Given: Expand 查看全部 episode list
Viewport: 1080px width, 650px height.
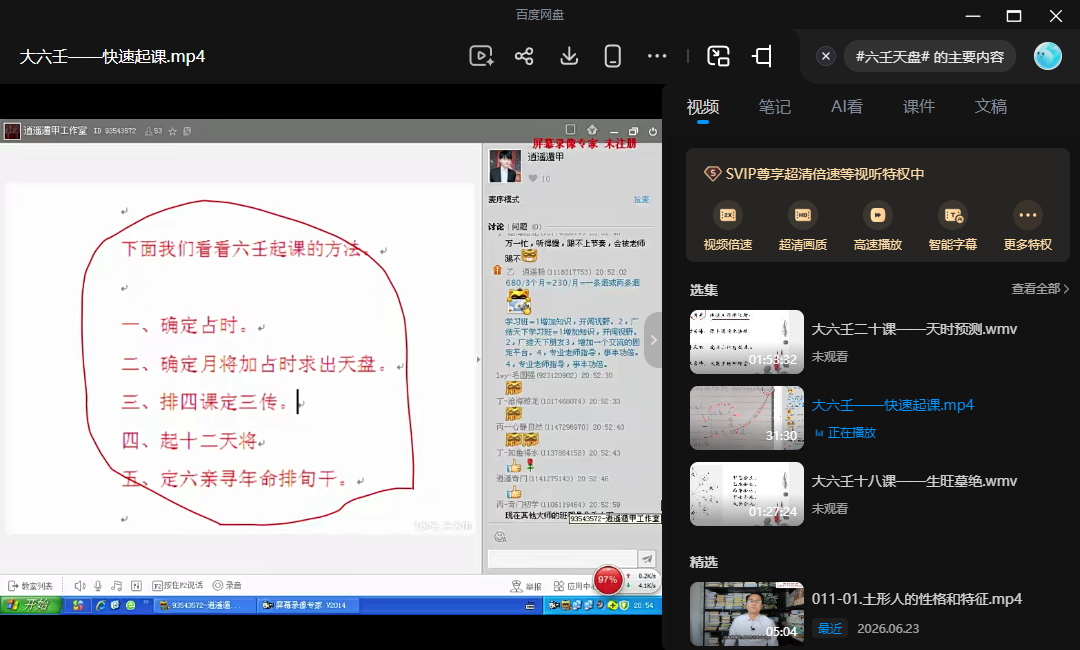Looking at the screenshot, I should coord(1040,289).
